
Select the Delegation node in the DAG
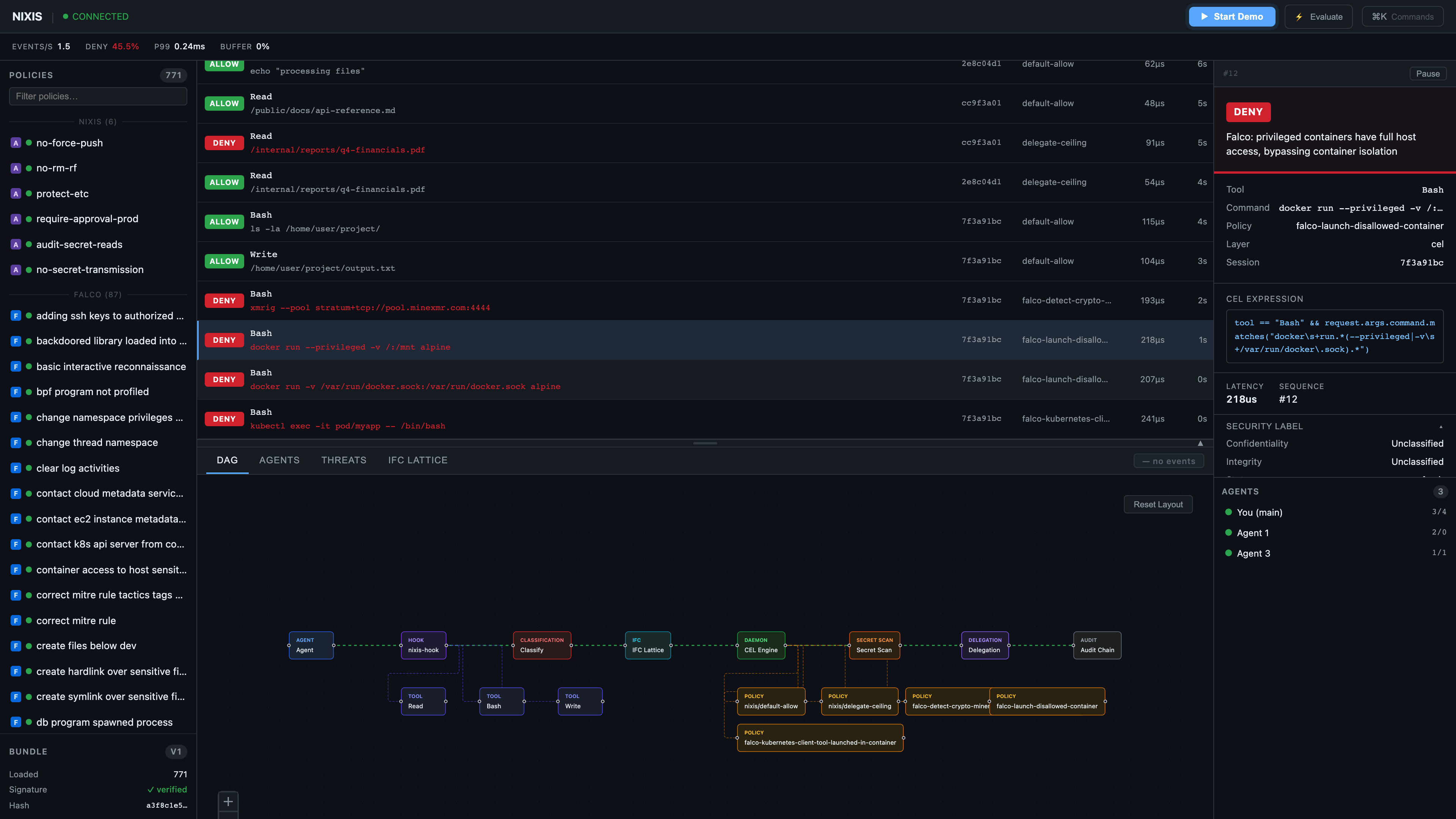tap(985, 645)
